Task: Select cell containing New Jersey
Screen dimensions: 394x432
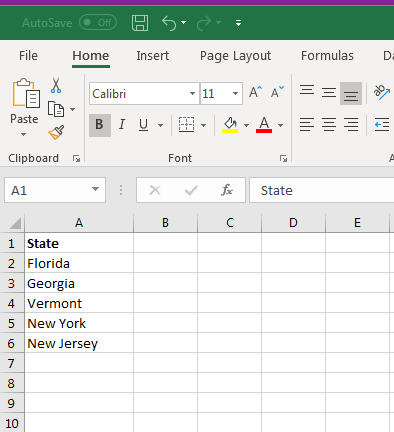Action: (x=79, y=343)
